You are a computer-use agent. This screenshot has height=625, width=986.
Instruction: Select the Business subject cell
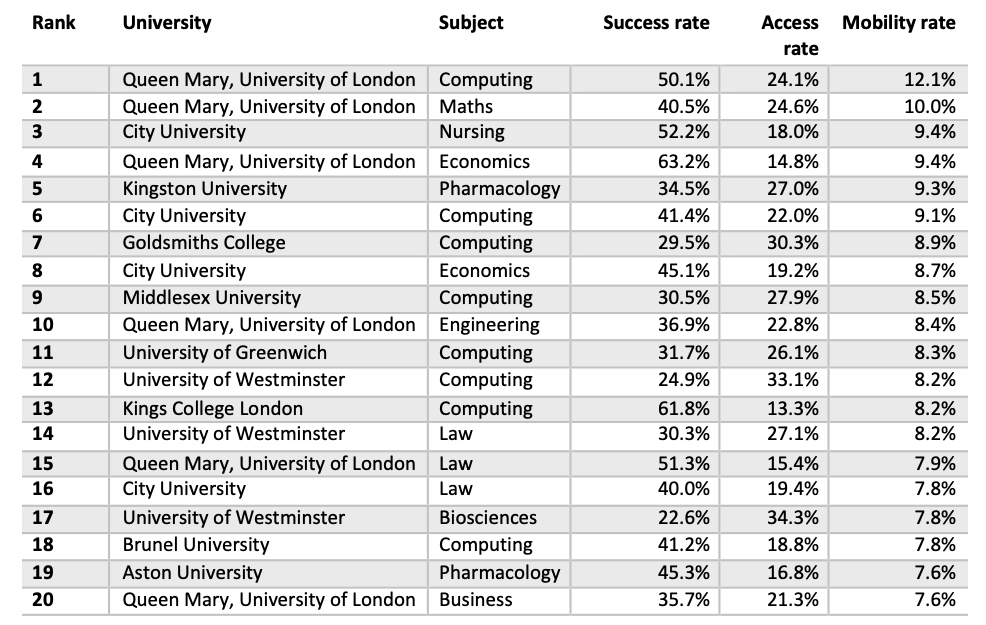click(476, 600)
